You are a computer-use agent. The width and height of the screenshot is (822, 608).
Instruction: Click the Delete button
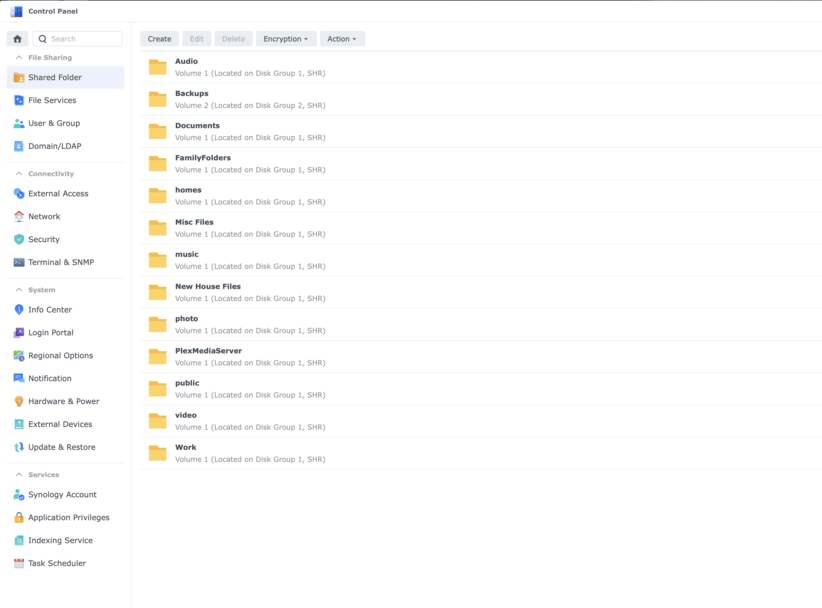click(233, 39)
